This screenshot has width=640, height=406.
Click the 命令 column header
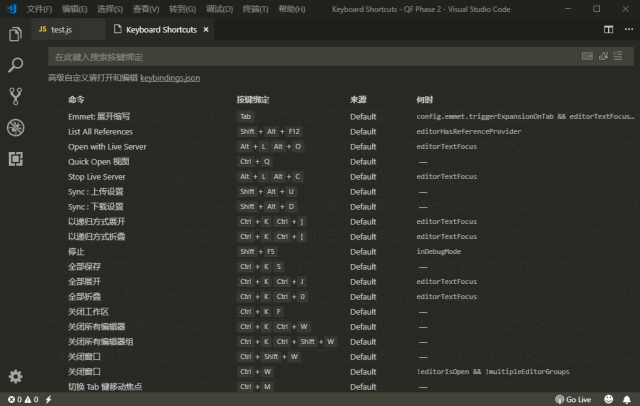coord(76,100)
